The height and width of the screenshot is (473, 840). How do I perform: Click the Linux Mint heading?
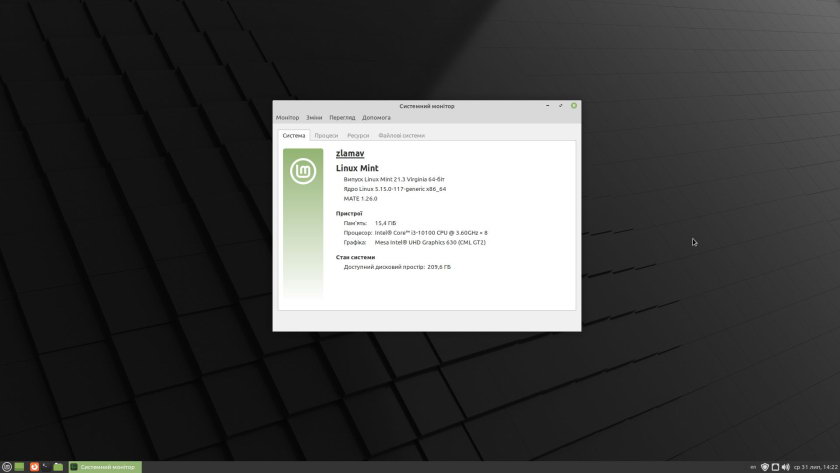pyautogui.click(x=357, y=168)
